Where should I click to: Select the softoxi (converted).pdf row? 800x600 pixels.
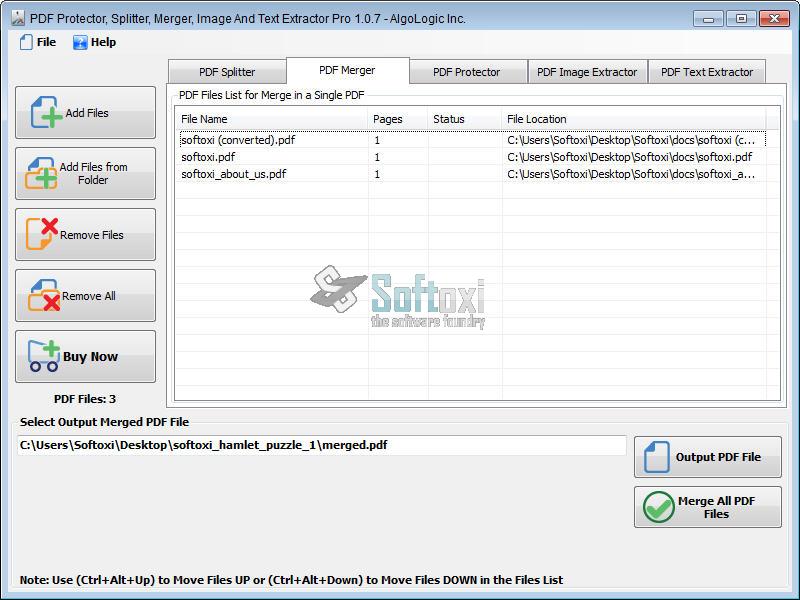coord(238,140)
